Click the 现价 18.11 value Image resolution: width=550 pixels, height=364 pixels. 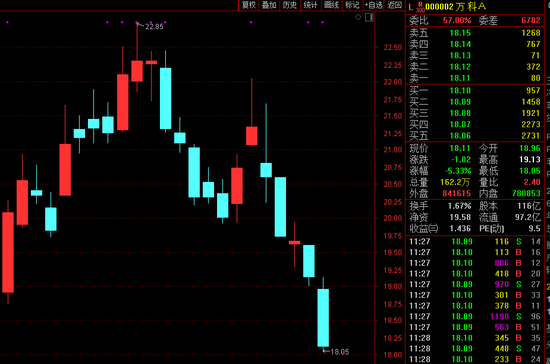pyautogui.click(x=460, y=148)
